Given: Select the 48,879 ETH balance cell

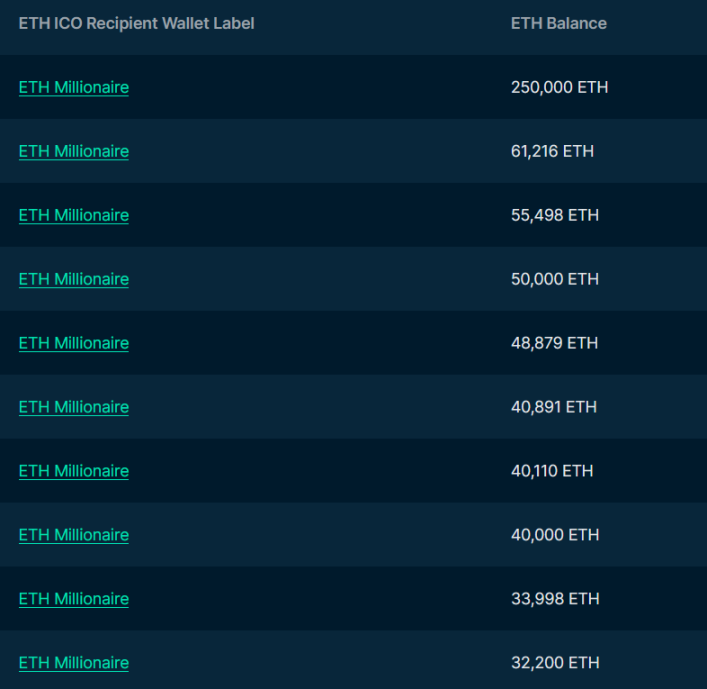Looking at the screenshot, I should (554, 343).
